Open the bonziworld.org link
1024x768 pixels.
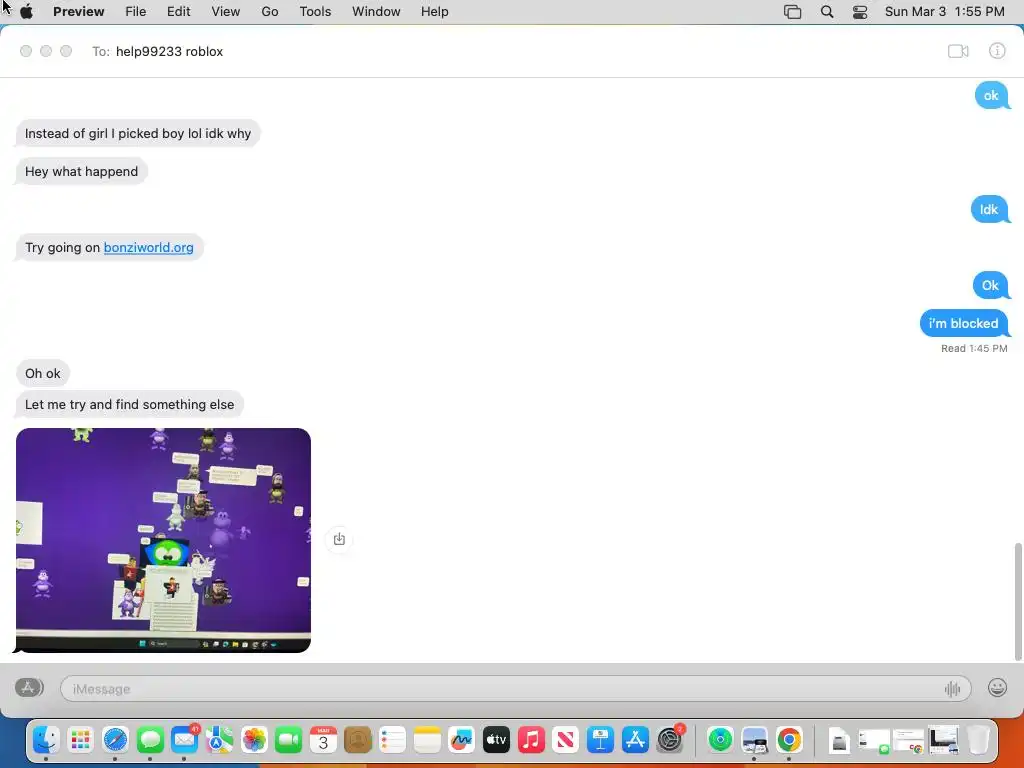click(148, 248)
